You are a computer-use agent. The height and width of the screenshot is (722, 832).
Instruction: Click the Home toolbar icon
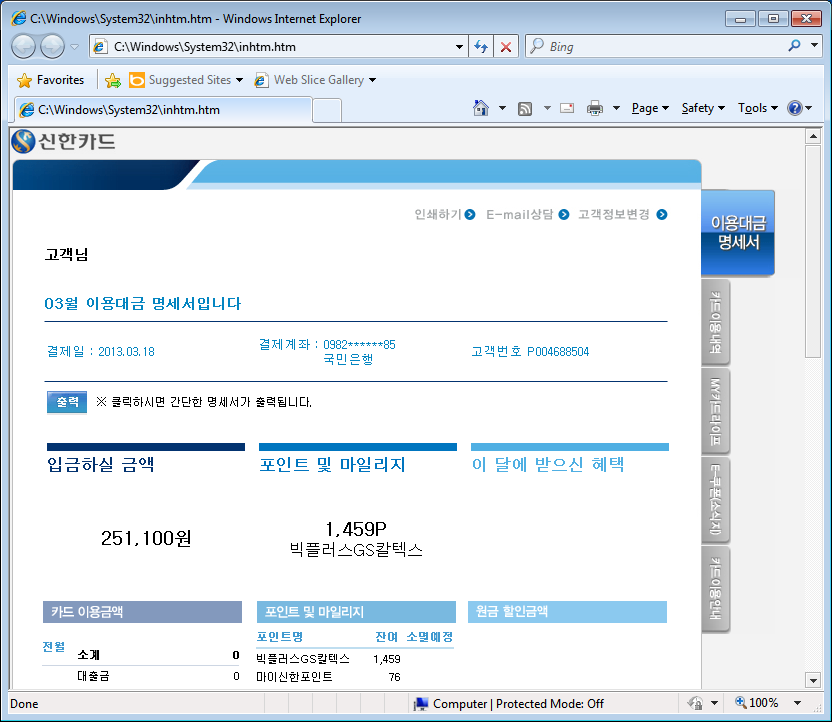pyautogui.click(x=481, y=108)
